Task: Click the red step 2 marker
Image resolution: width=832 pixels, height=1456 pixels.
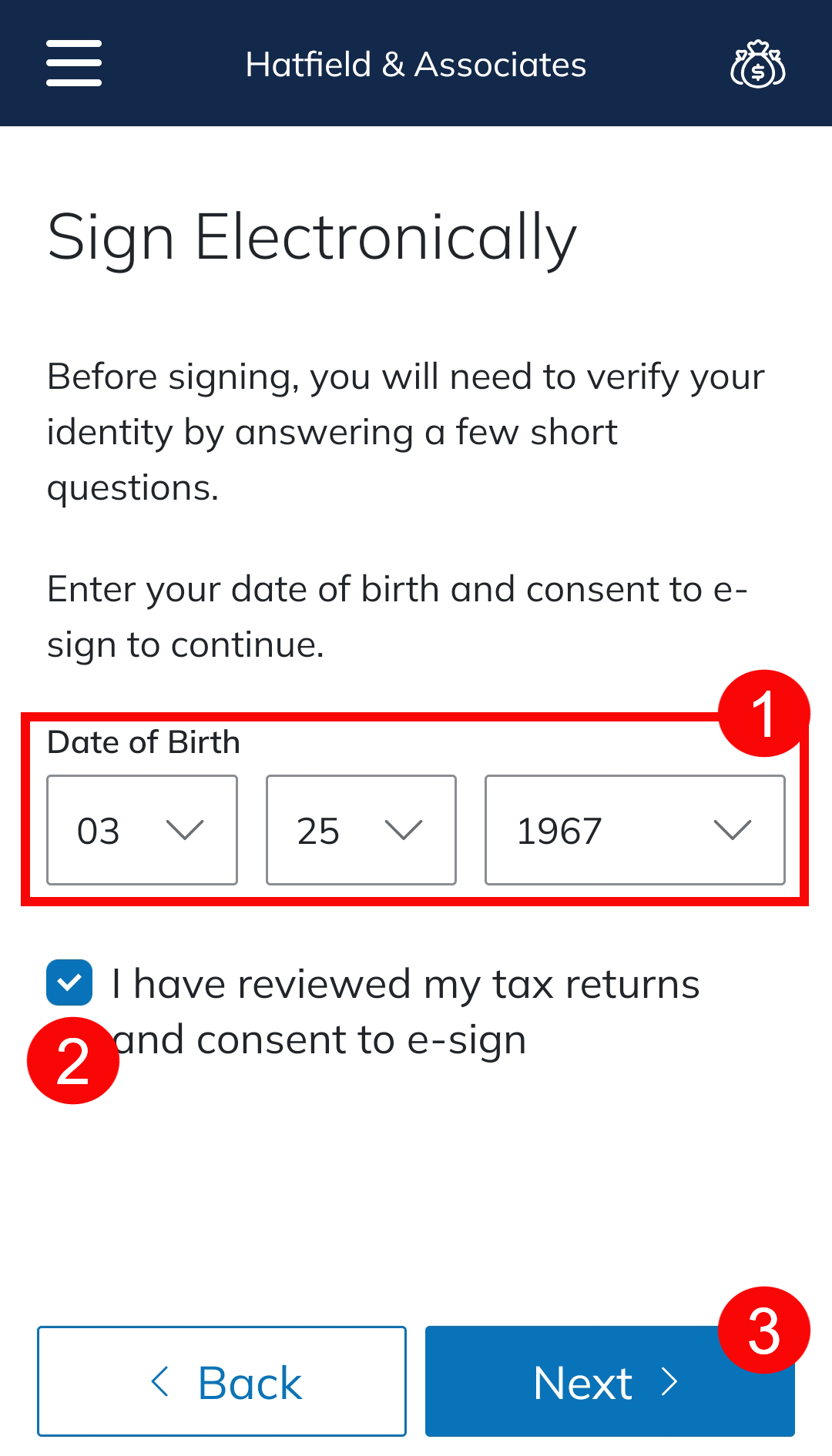Action: 73,1061
